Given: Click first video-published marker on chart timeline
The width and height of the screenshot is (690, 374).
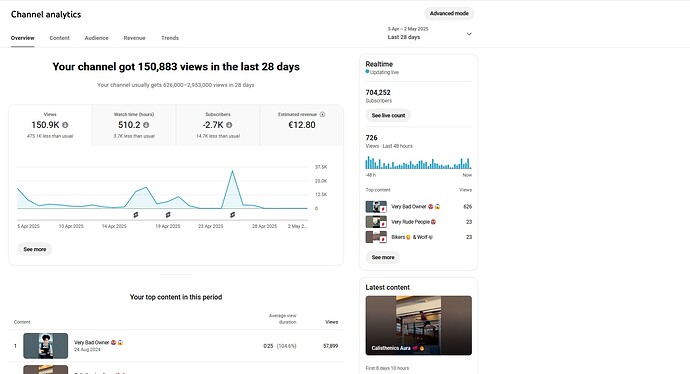Looking at the screenshot, I should point(136,215).
